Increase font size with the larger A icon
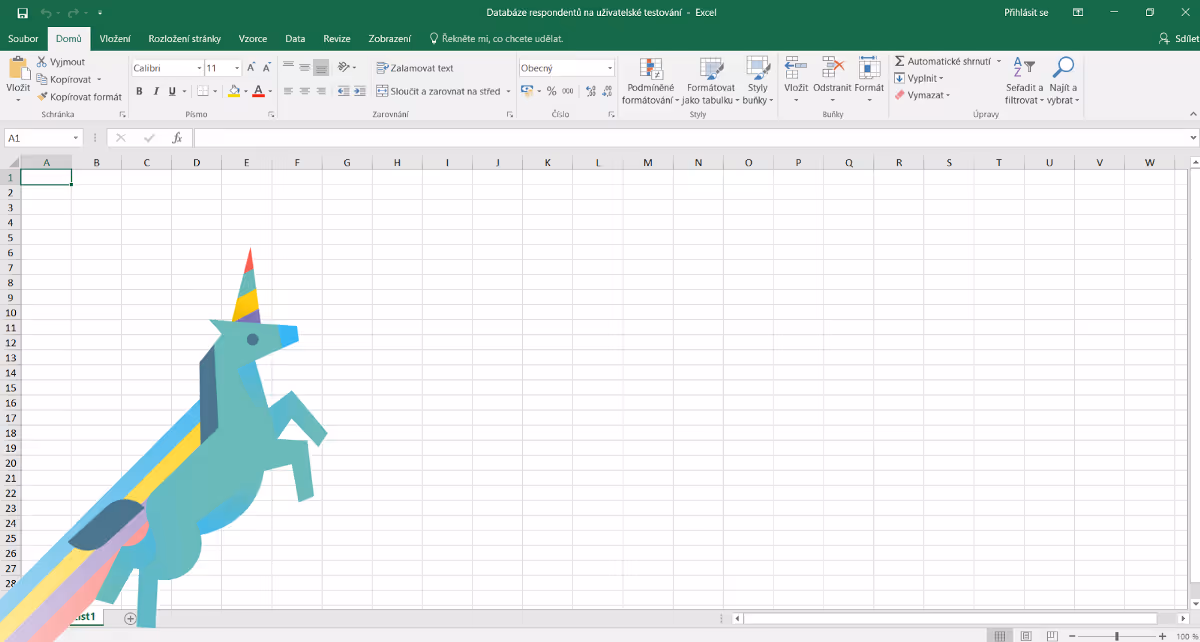This screenshot has height=642, width=1200. click(x=251, y=68)
